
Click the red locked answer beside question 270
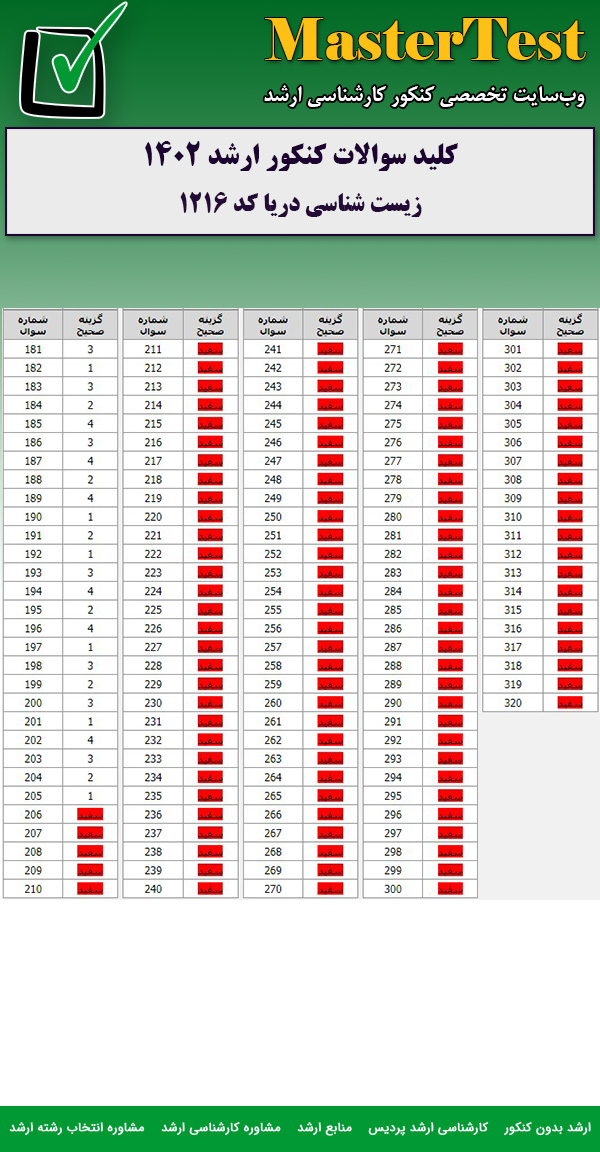pyautogui.click(x=330, y=889)
